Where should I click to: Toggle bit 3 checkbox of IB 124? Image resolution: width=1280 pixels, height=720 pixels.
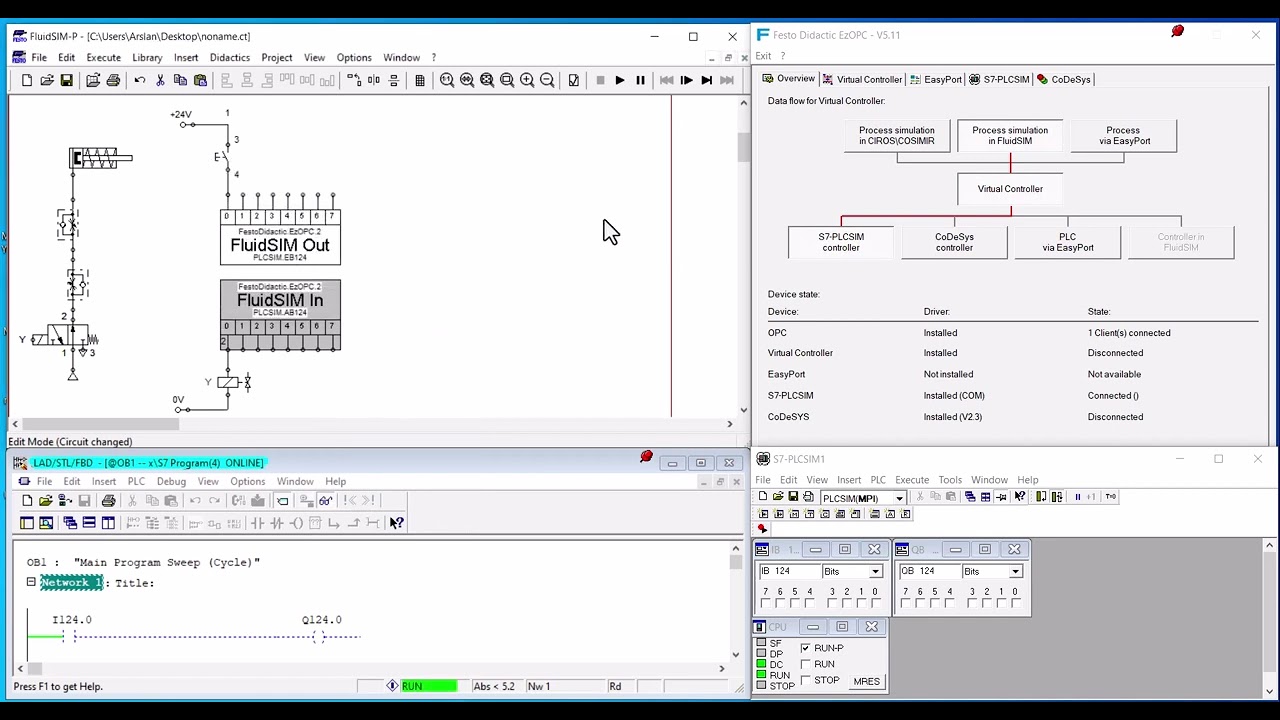tap(832, 603)
